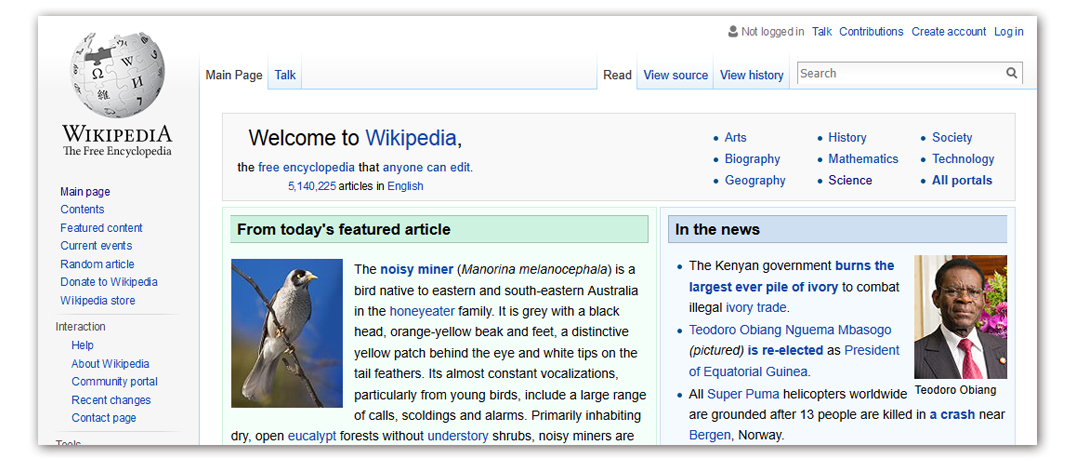Click the Log in link

click(1008, 32)
